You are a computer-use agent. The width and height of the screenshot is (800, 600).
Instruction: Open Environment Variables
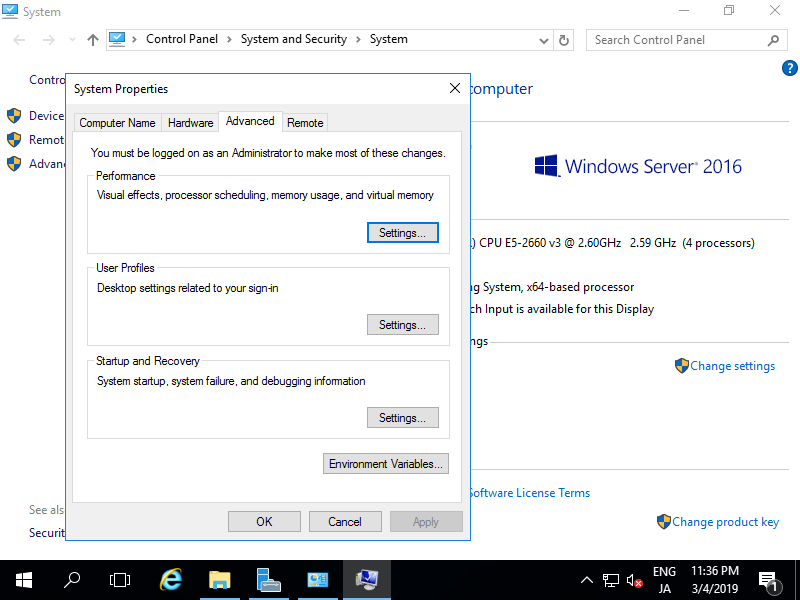click(385, 463)
